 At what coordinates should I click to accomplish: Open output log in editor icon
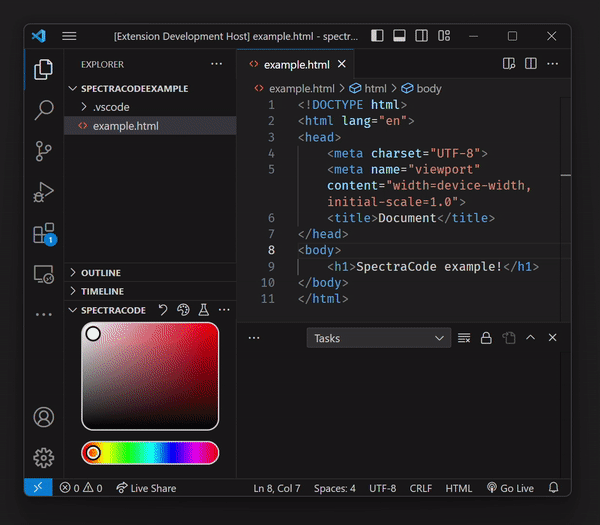click(509, 338)
